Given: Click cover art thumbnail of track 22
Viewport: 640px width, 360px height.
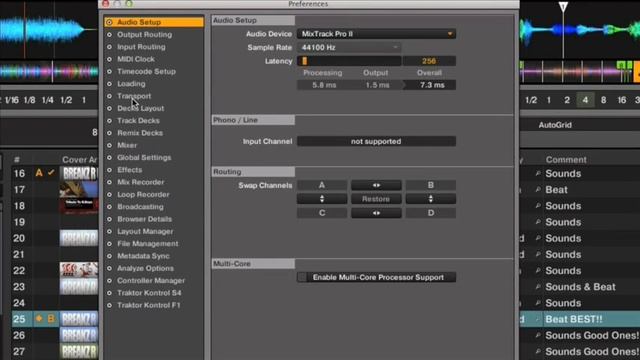Looking at the screenshot, I should click(x=79, y=270).
